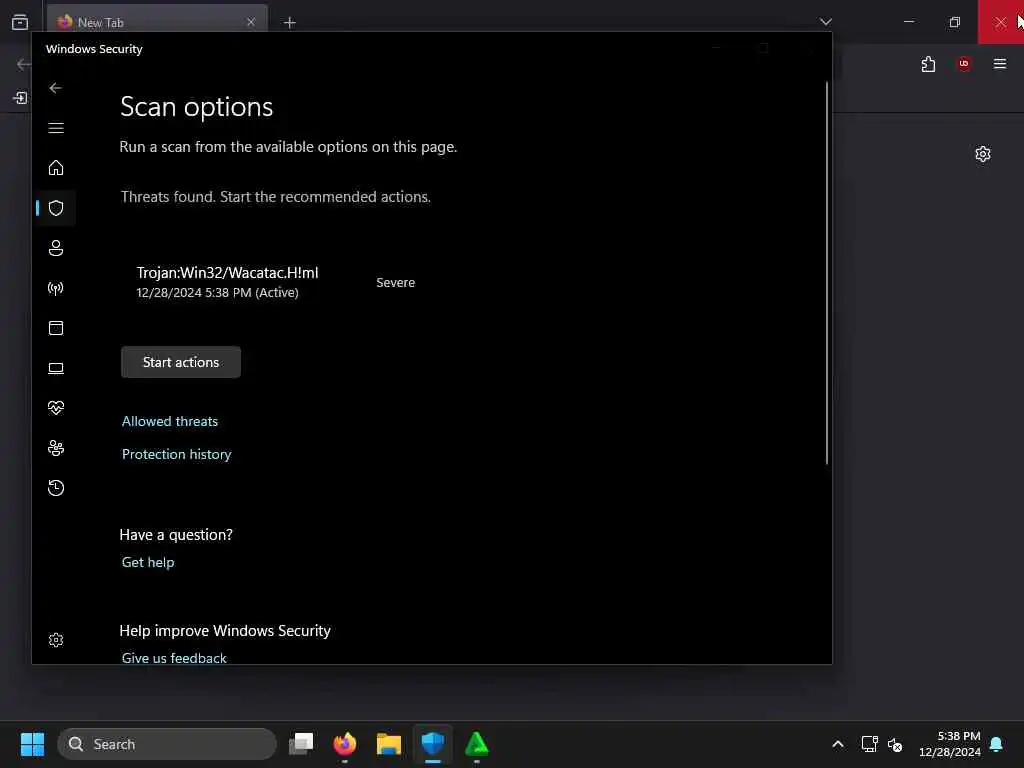
Task: Open network icon in system tray
Action: tap(869, 744)
